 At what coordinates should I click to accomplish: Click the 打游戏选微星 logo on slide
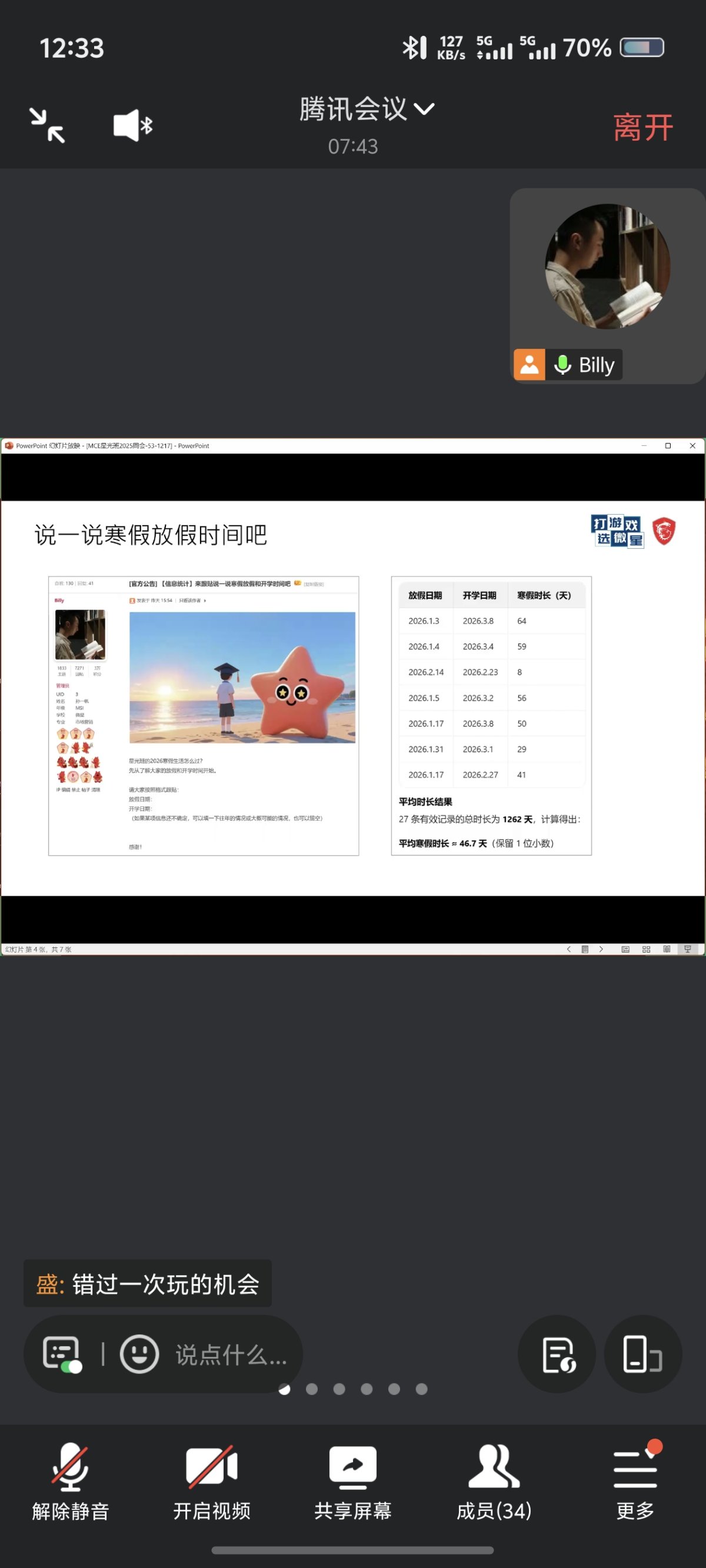click(617, 531)
